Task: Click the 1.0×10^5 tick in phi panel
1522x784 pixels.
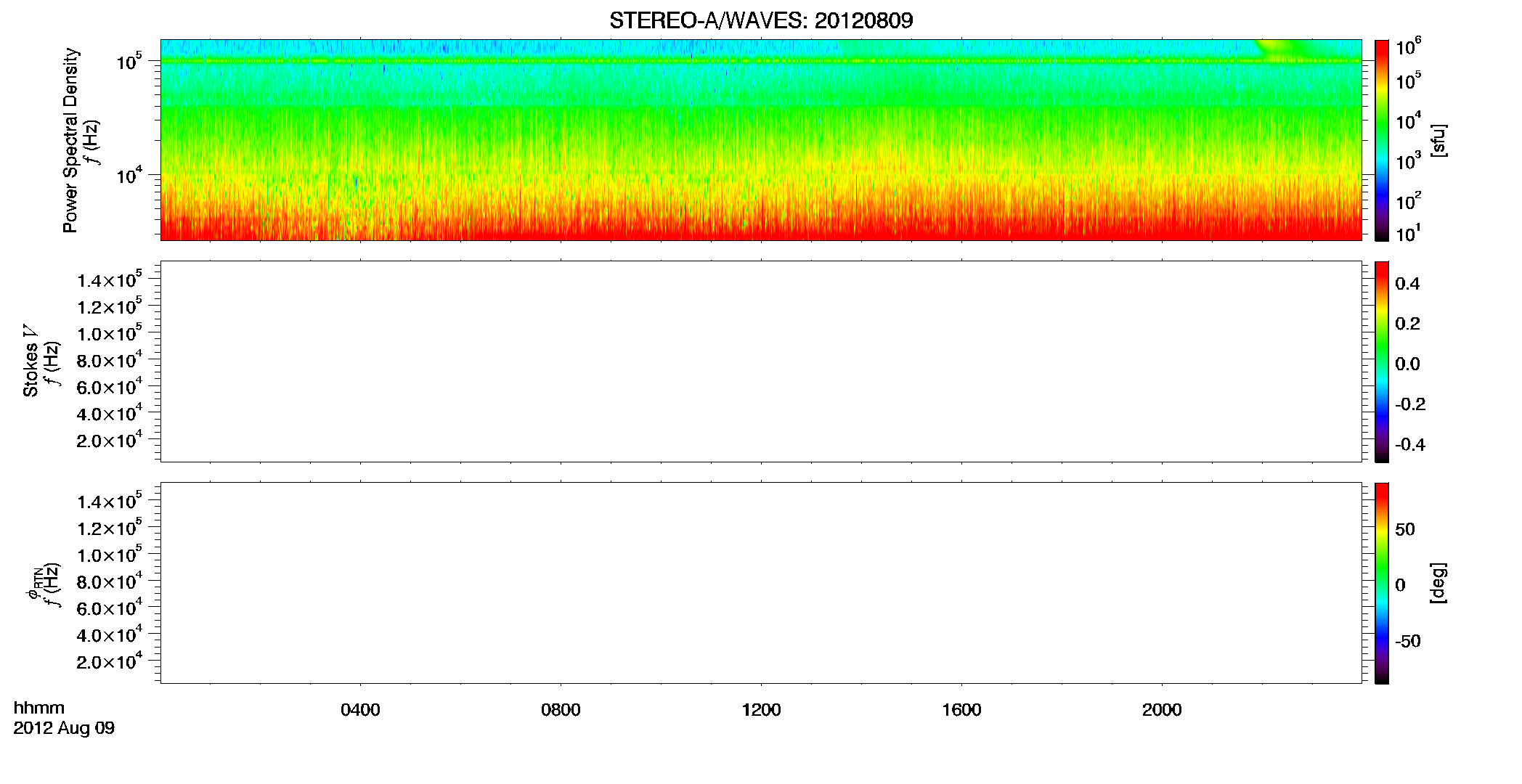Action: (109, 554)
